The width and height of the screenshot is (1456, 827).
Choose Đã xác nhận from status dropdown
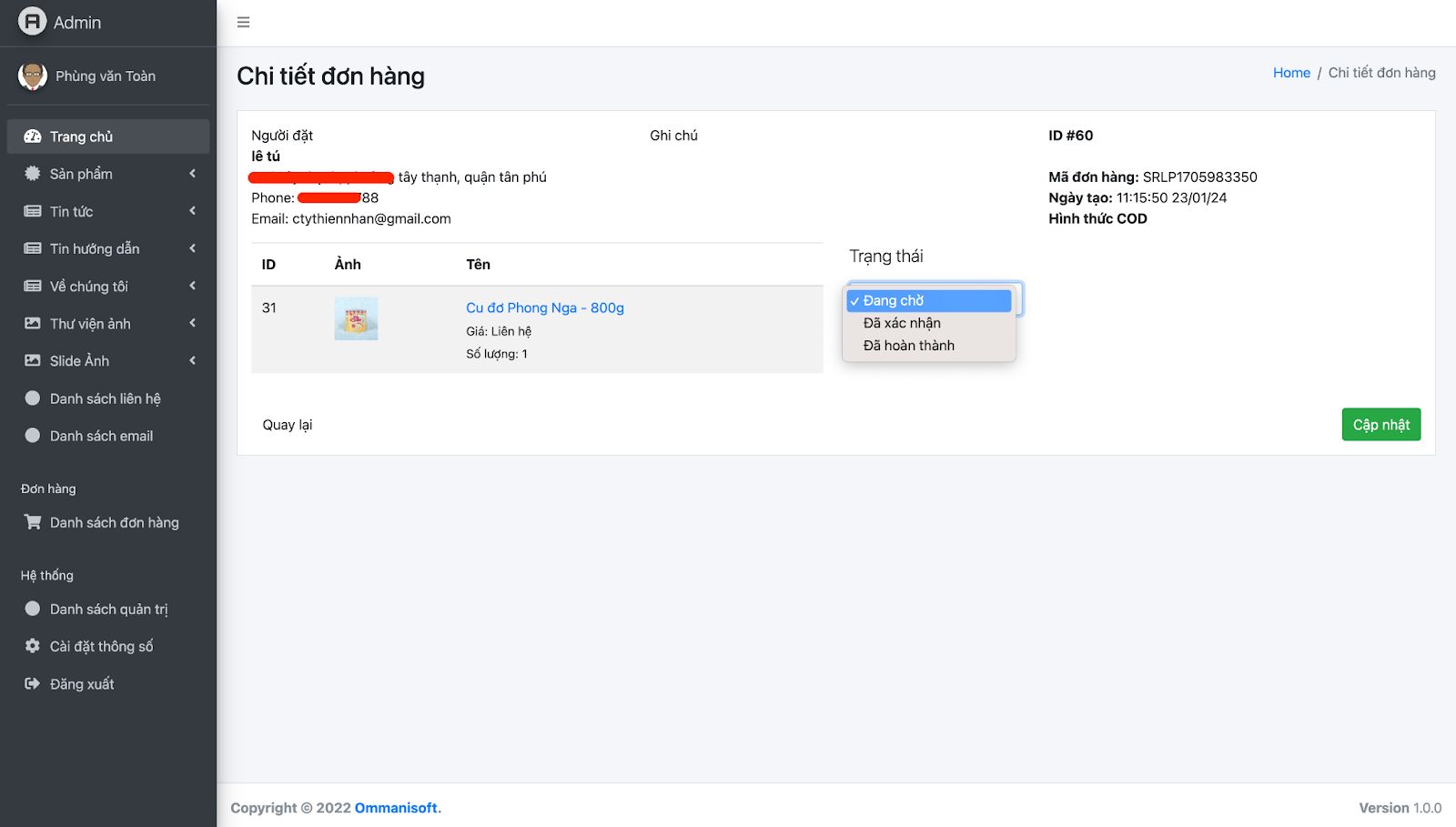tap(902, 323)
